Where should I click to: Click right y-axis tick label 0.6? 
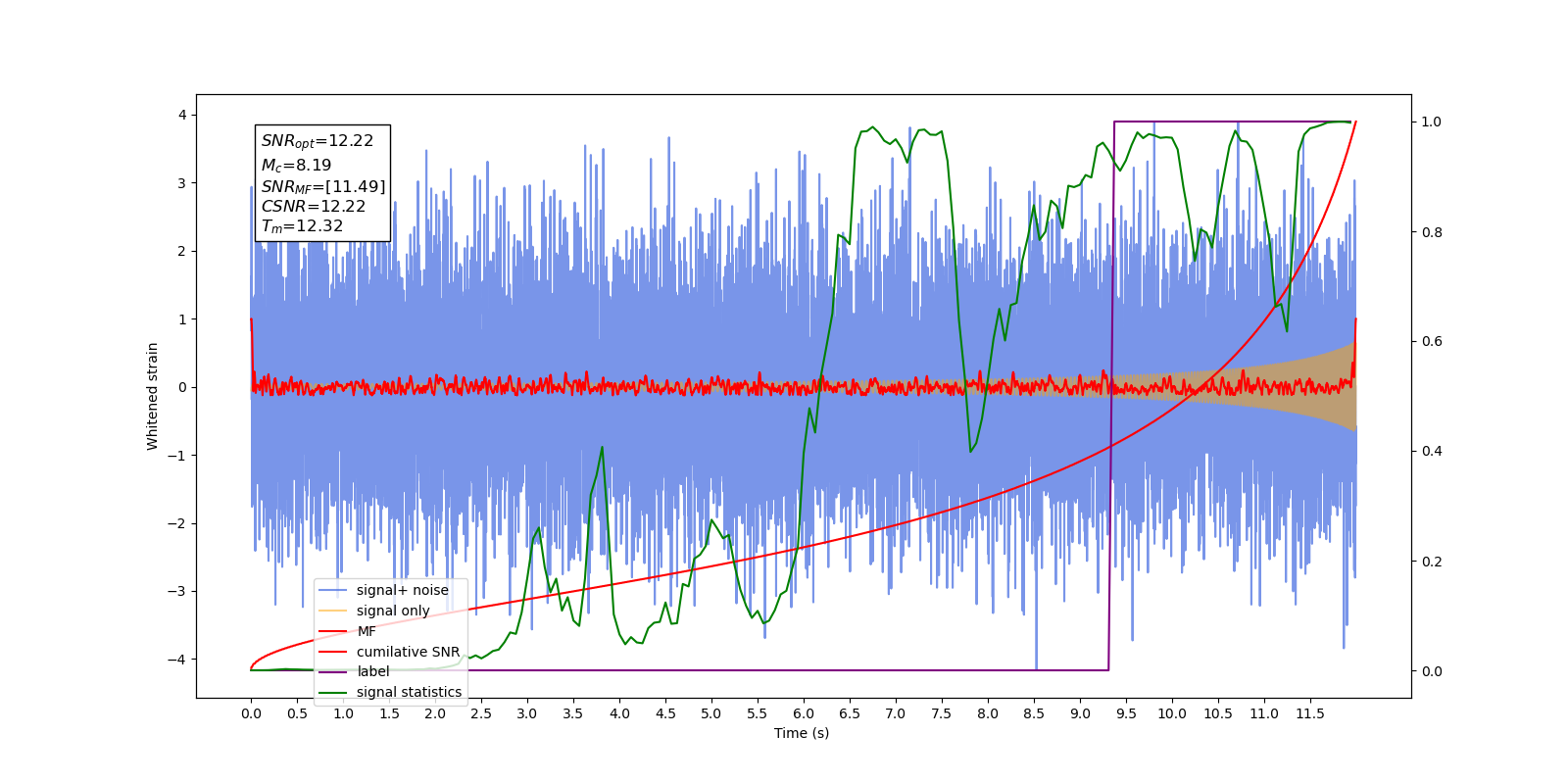[x=1432, y=342]
